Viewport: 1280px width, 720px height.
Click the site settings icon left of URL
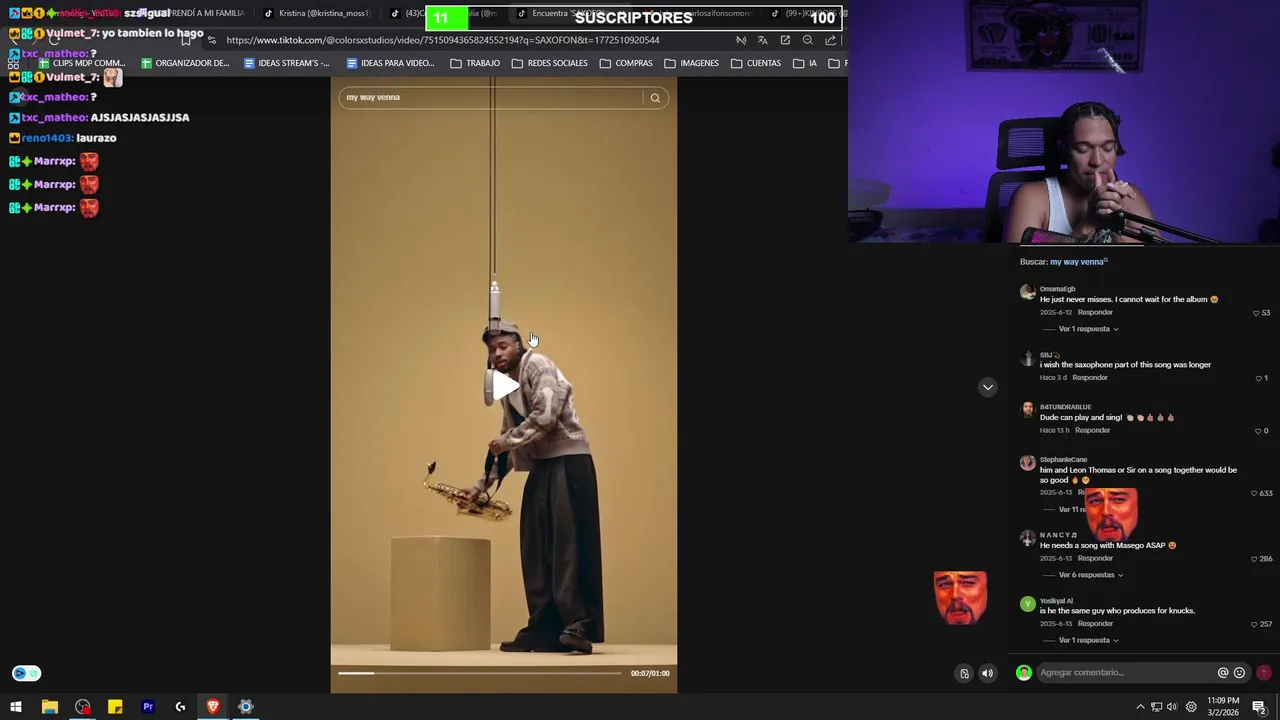coord(211,40)
